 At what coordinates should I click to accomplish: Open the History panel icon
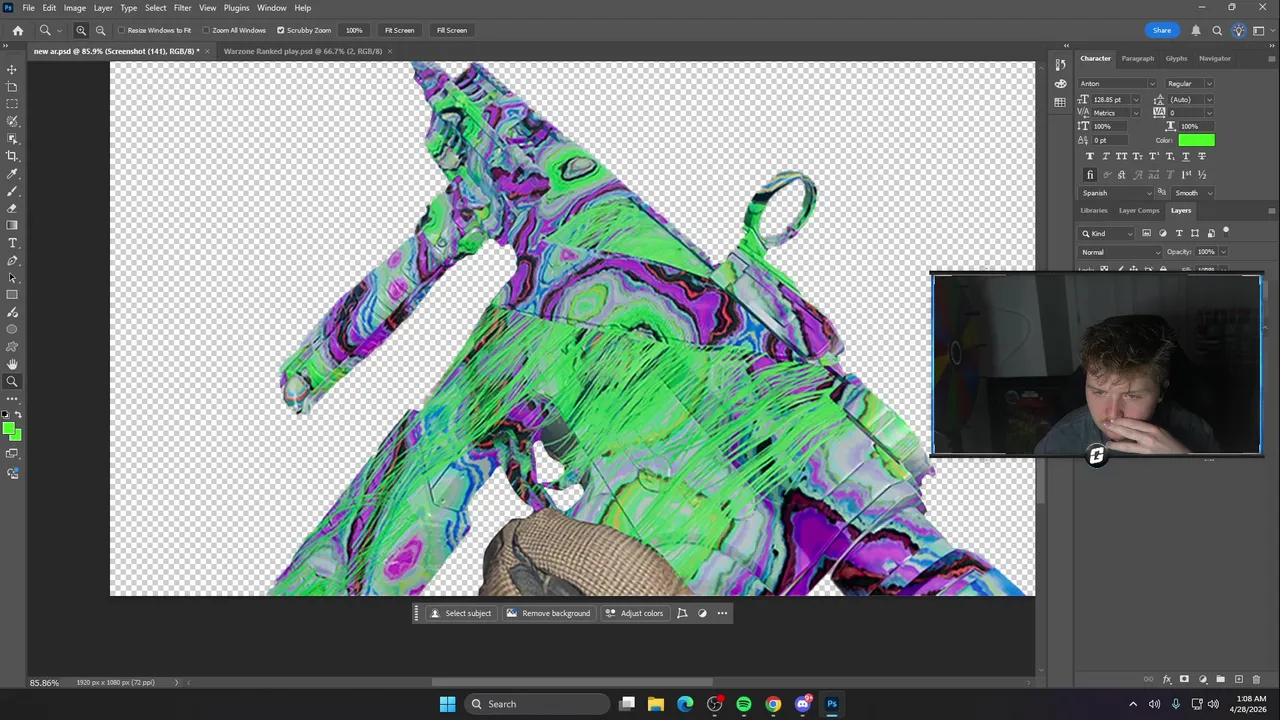pos(1060,65)
